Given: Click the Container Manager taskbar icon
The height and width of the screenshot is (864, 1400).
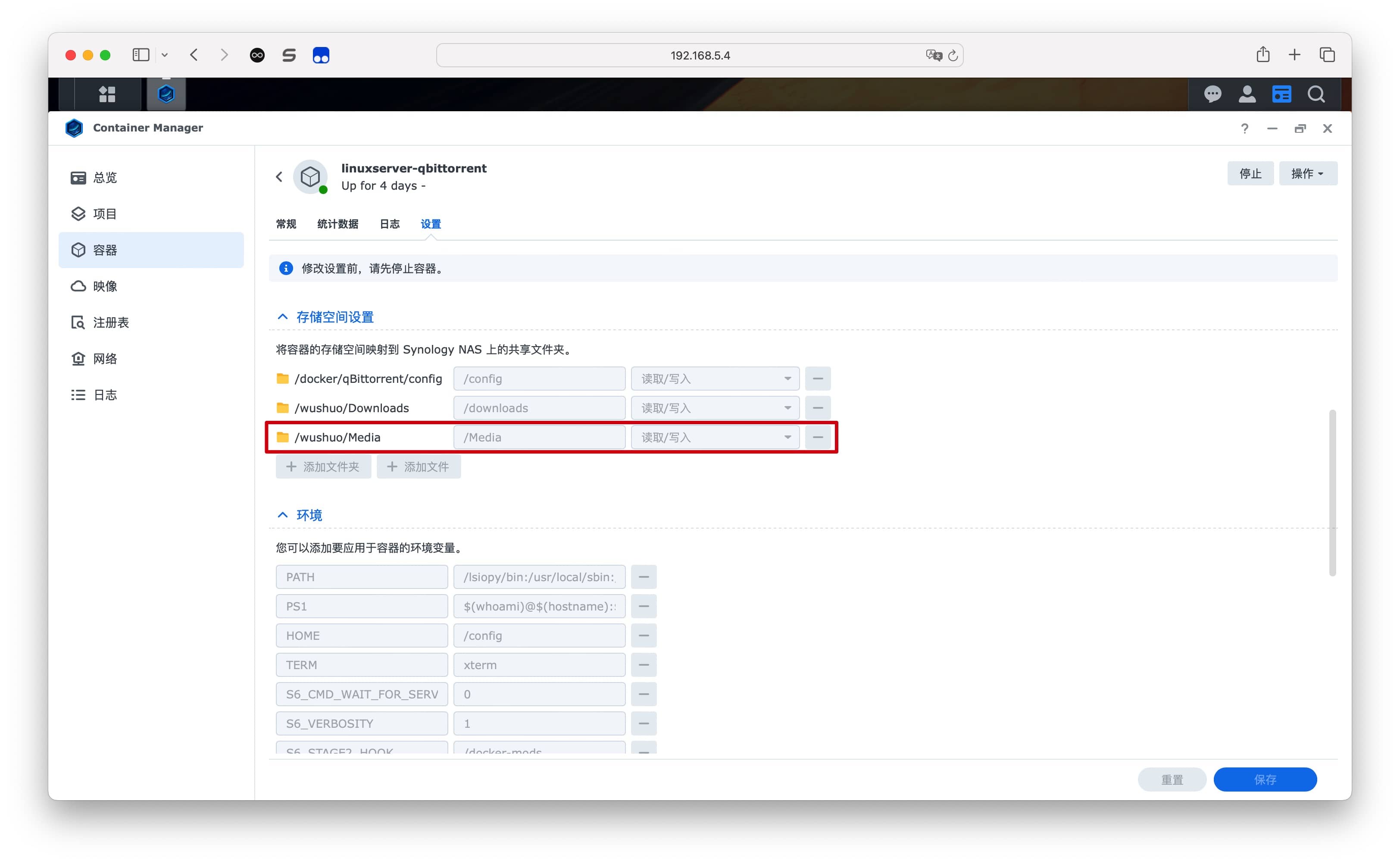Looking at the screenshot, I should 166,94.
